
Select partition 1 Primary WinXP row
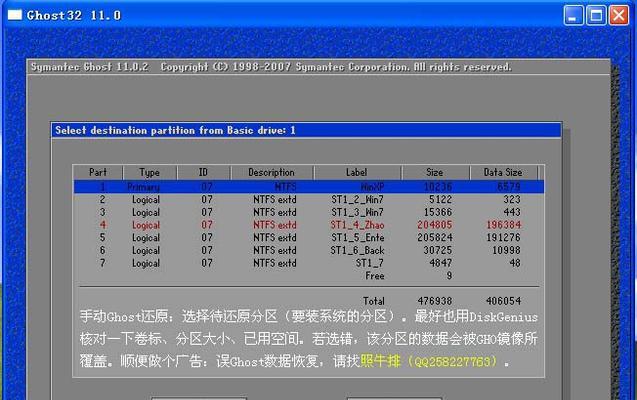pyautogui.click(x=309, y=187)
